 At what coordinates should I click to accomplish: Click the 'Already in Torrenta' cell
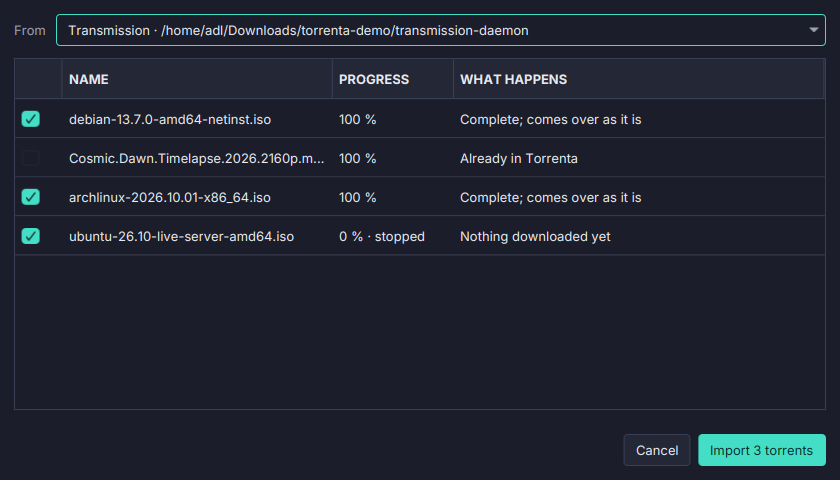click(x=519, y=159)
